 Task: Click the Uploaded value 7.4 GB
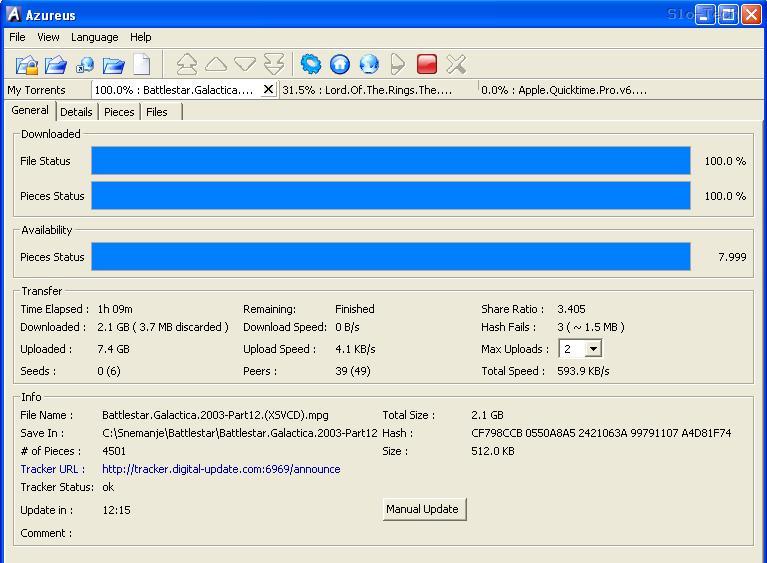(113, 349)
